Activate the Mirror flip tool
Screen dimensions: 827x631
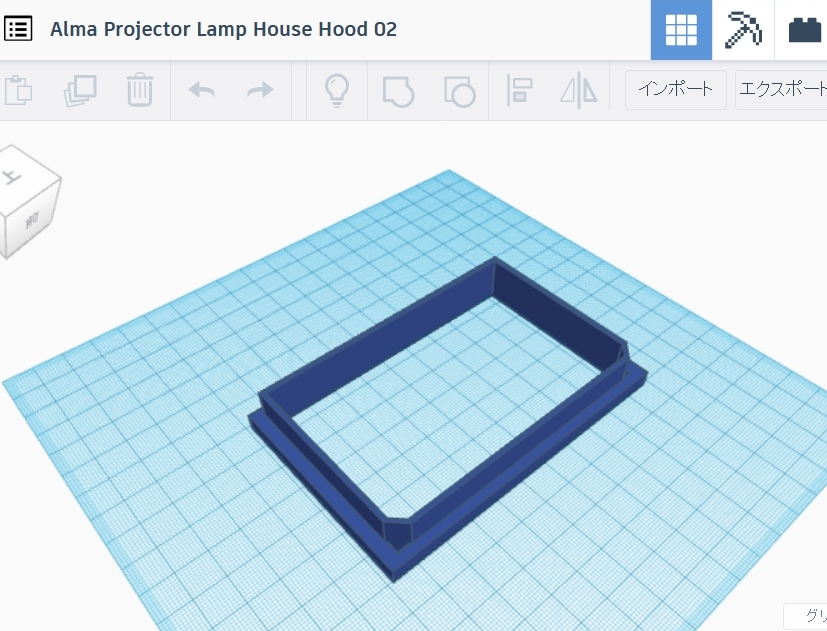click(578, 90)
